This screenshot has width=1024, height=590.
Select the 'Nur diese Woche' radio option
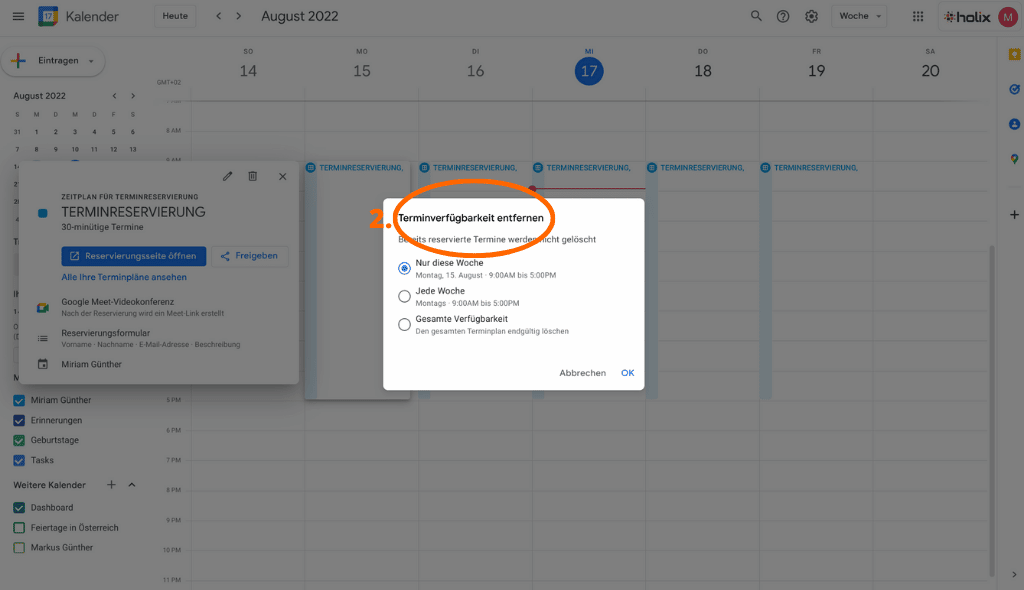coord(404,268)
